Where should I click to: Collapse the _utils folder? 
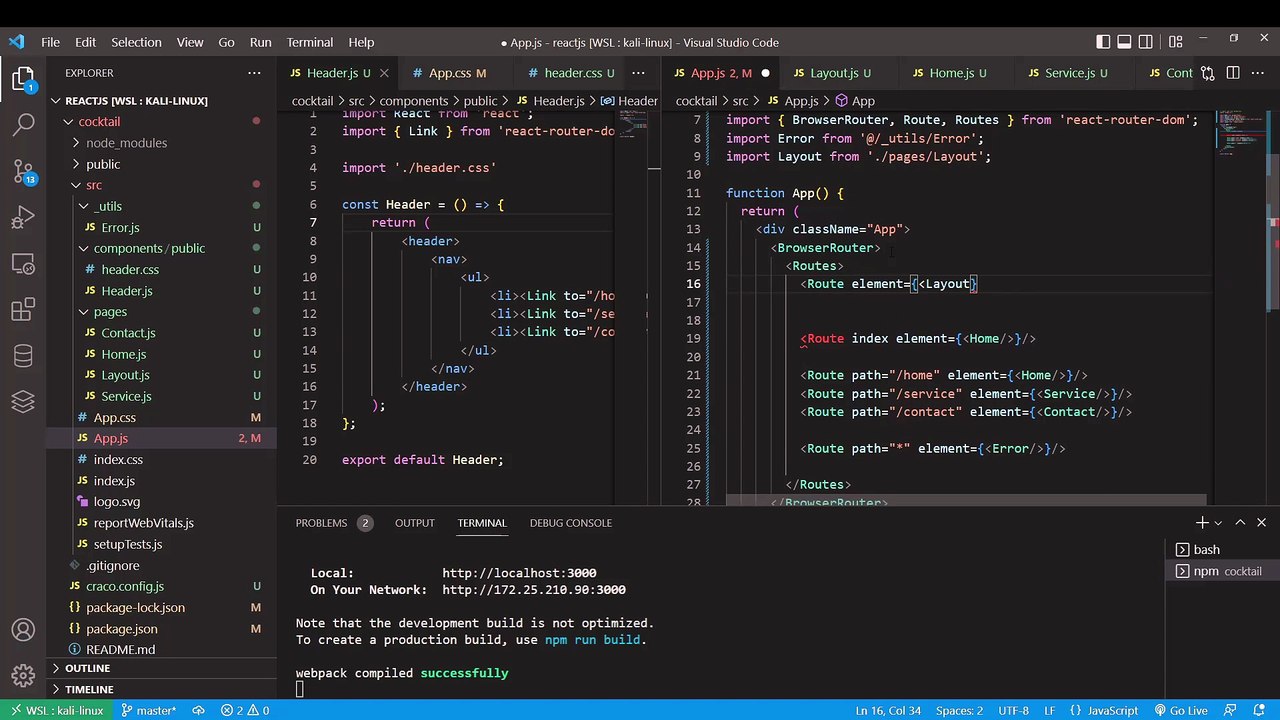pyautogui.click(x=84, y=206)
